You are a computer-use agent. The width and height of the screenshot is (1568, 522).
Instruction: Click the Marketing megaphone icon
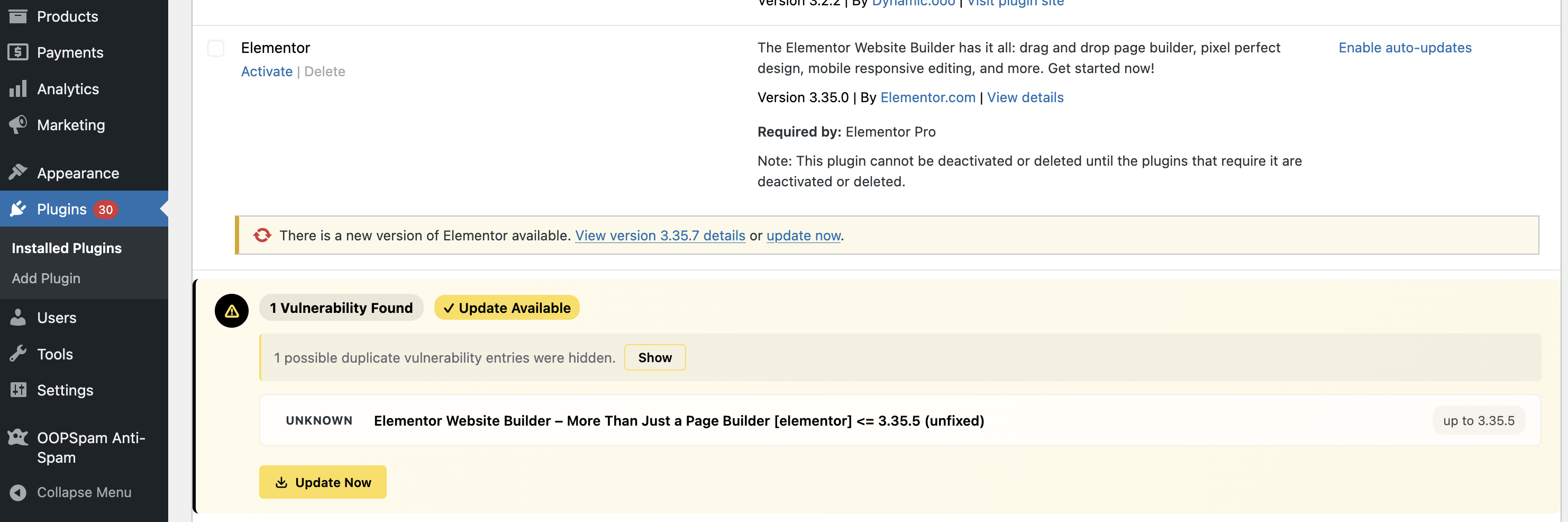(x=17, y=125)
